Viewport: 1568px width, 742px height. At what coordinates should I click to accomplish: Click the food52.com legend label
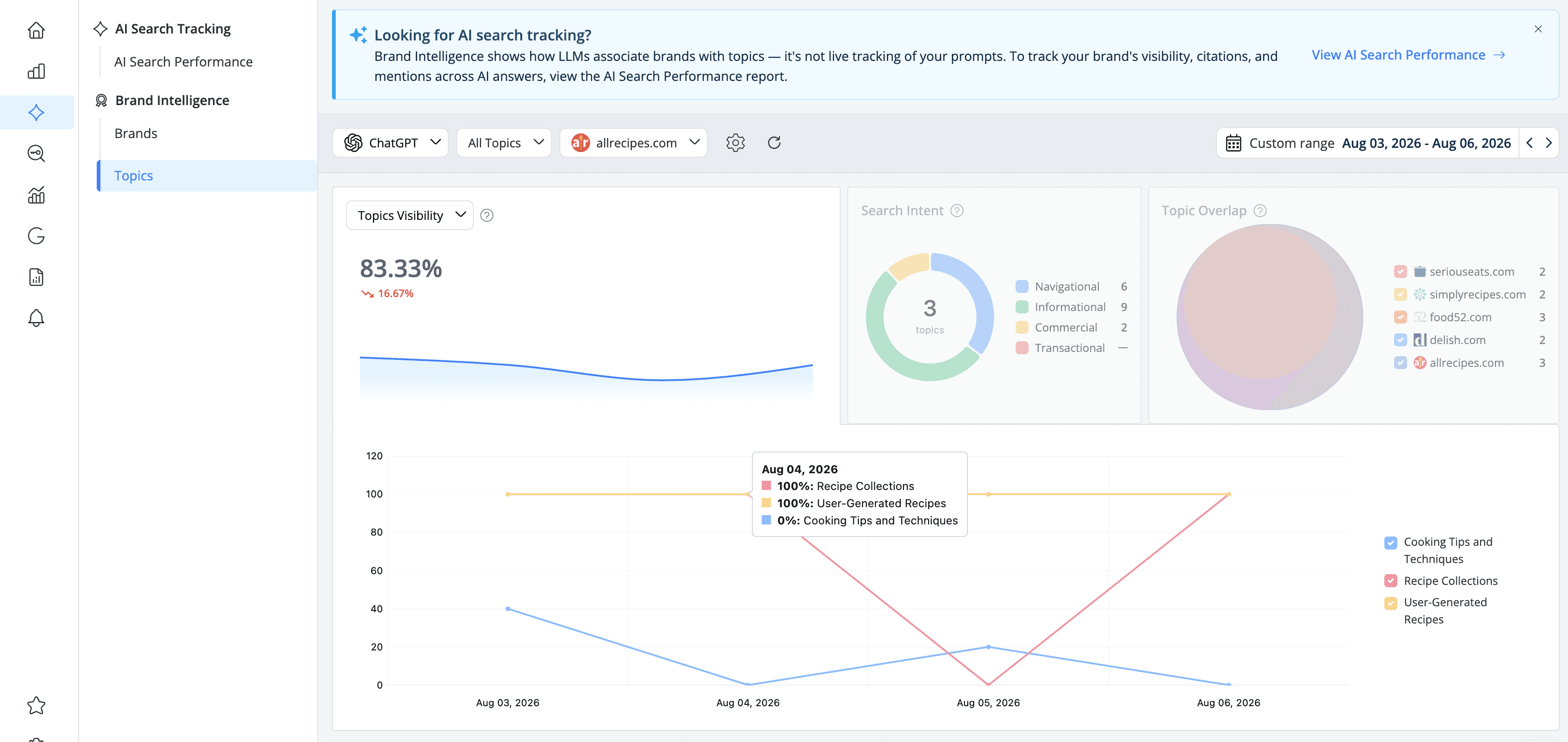(x=1460, y=317)
